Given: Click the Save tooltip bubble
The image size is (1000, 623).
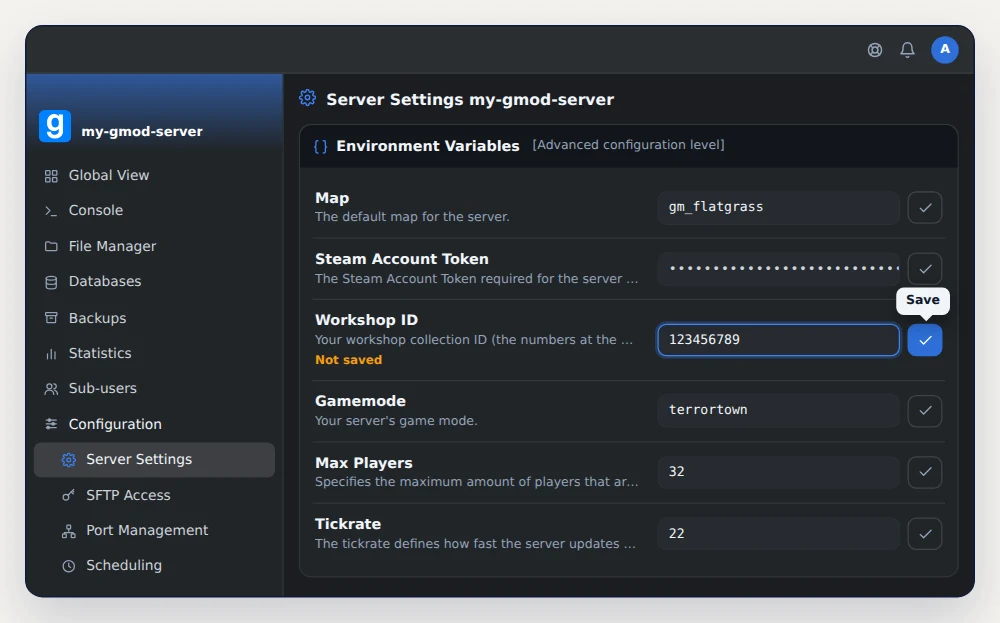Looking at the screenshot, I should (922, 300).
